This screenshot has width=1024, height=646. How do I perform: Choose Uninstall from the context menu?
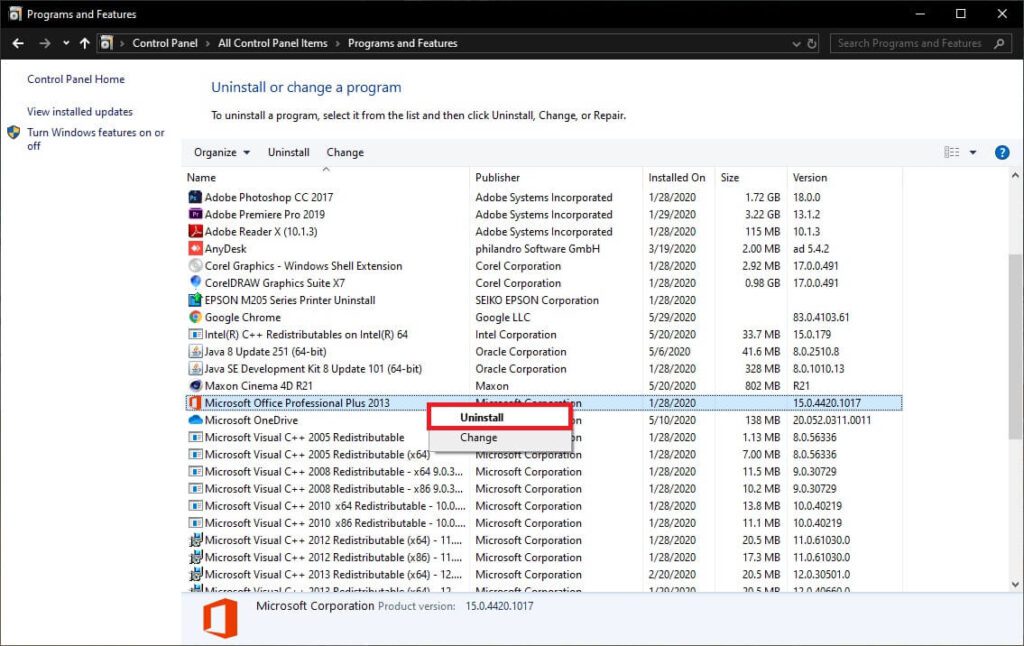[480, 417]
